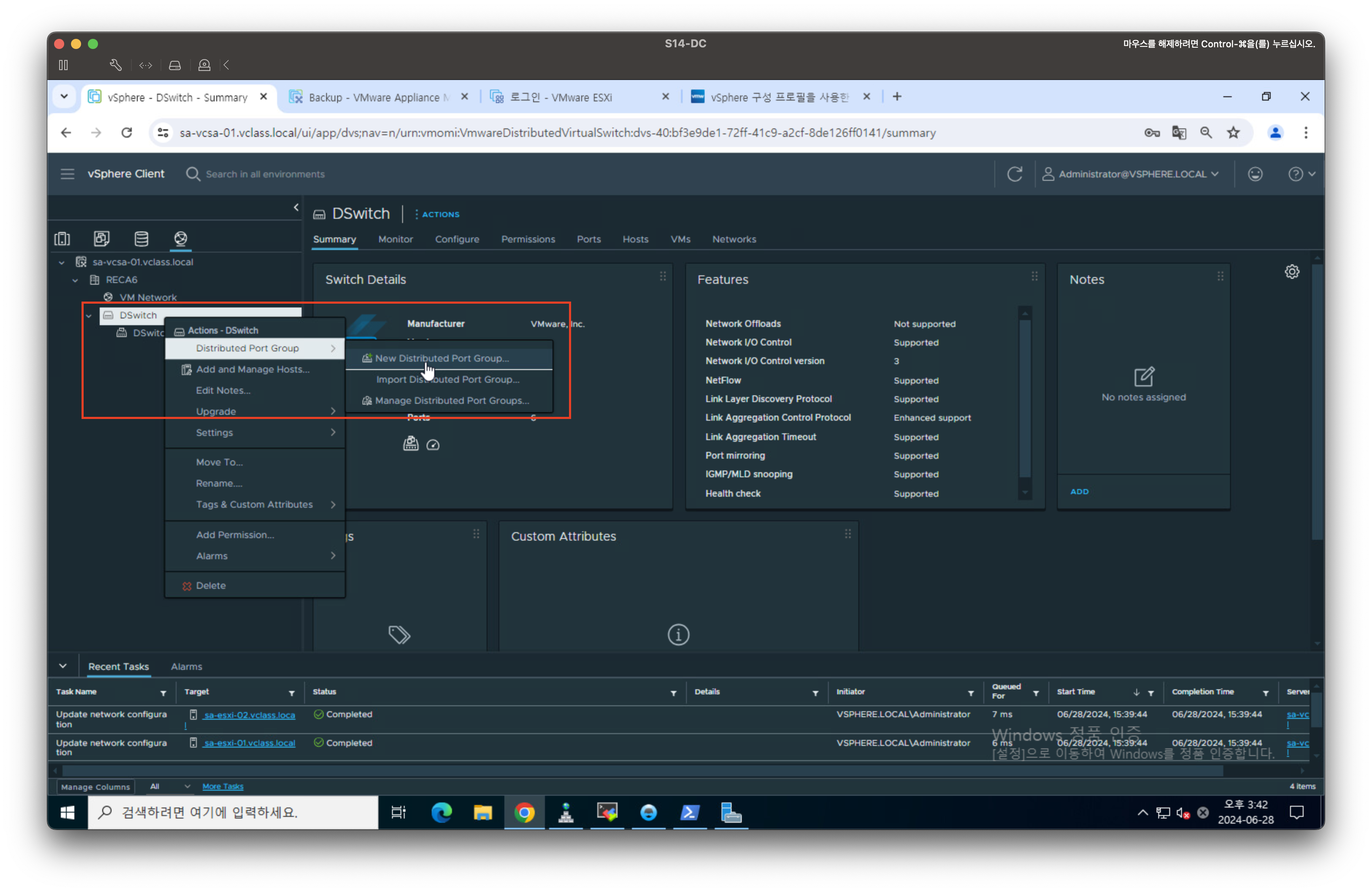Screen dimensions: 1372x892
Task: Open the Hosts and Clusters inventory icon
Action: tap(62, 239)
